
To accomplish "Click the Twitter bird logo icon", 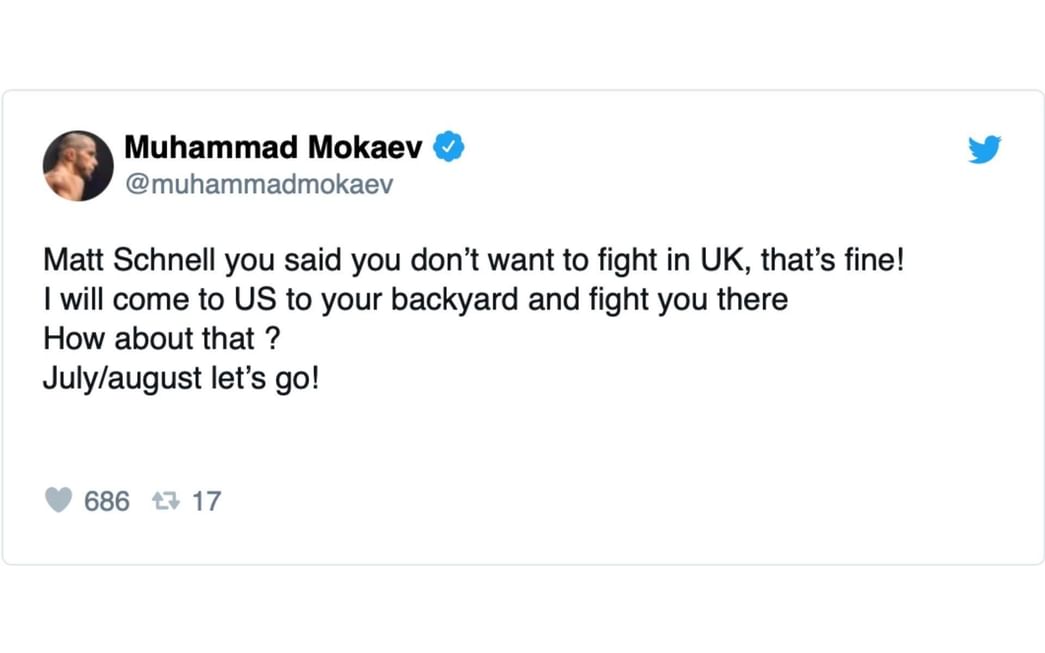I will tap(985, 148).
